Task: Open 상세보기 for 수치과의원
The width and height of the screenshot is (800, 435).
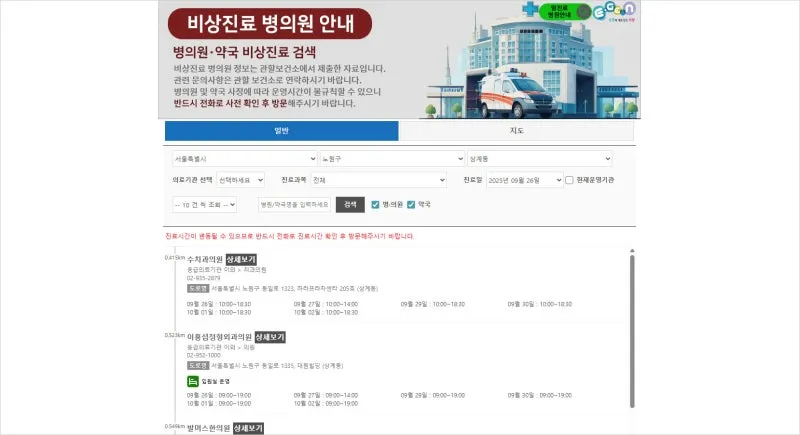Action: pos(241,260)
